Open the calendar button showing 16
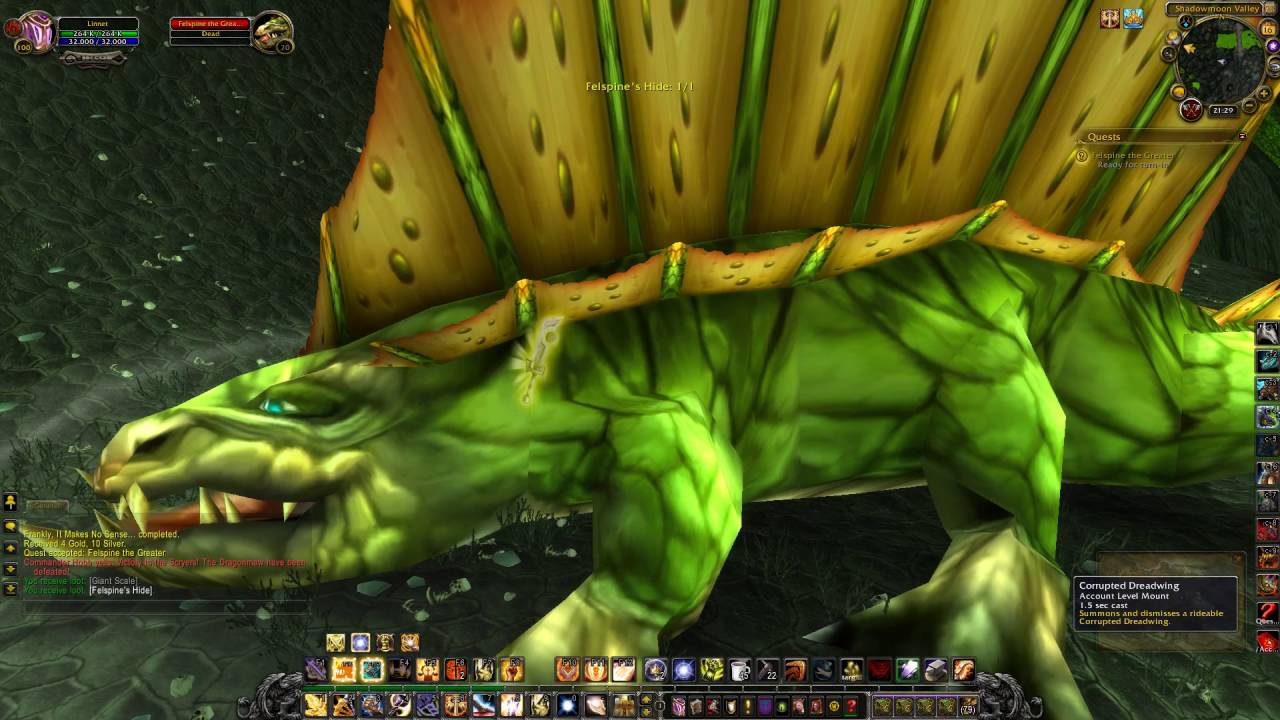 pos(1269,29)
